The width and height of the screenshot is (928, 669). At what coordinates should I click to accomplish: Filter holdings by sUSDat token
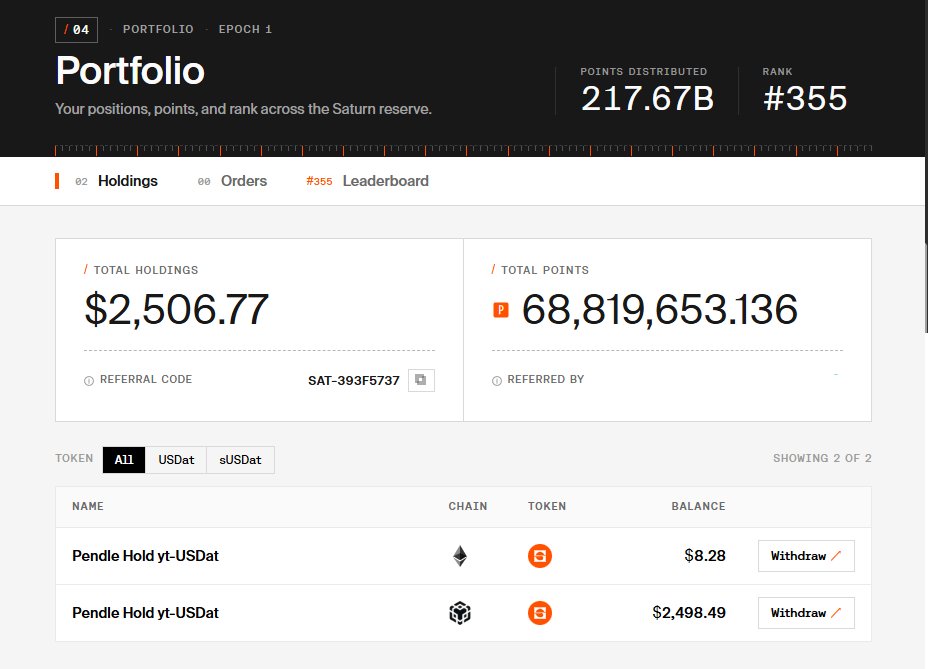pos(240,459)
